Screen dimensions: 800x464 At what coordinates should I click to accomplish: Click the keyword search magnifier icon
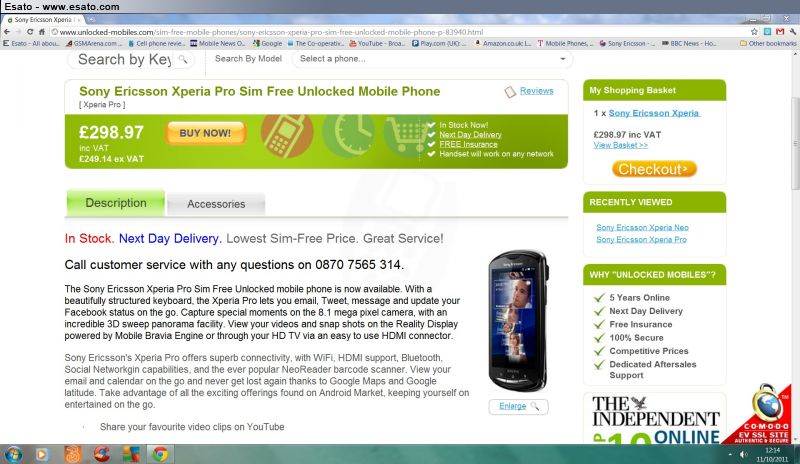click(x=183, y=60)
